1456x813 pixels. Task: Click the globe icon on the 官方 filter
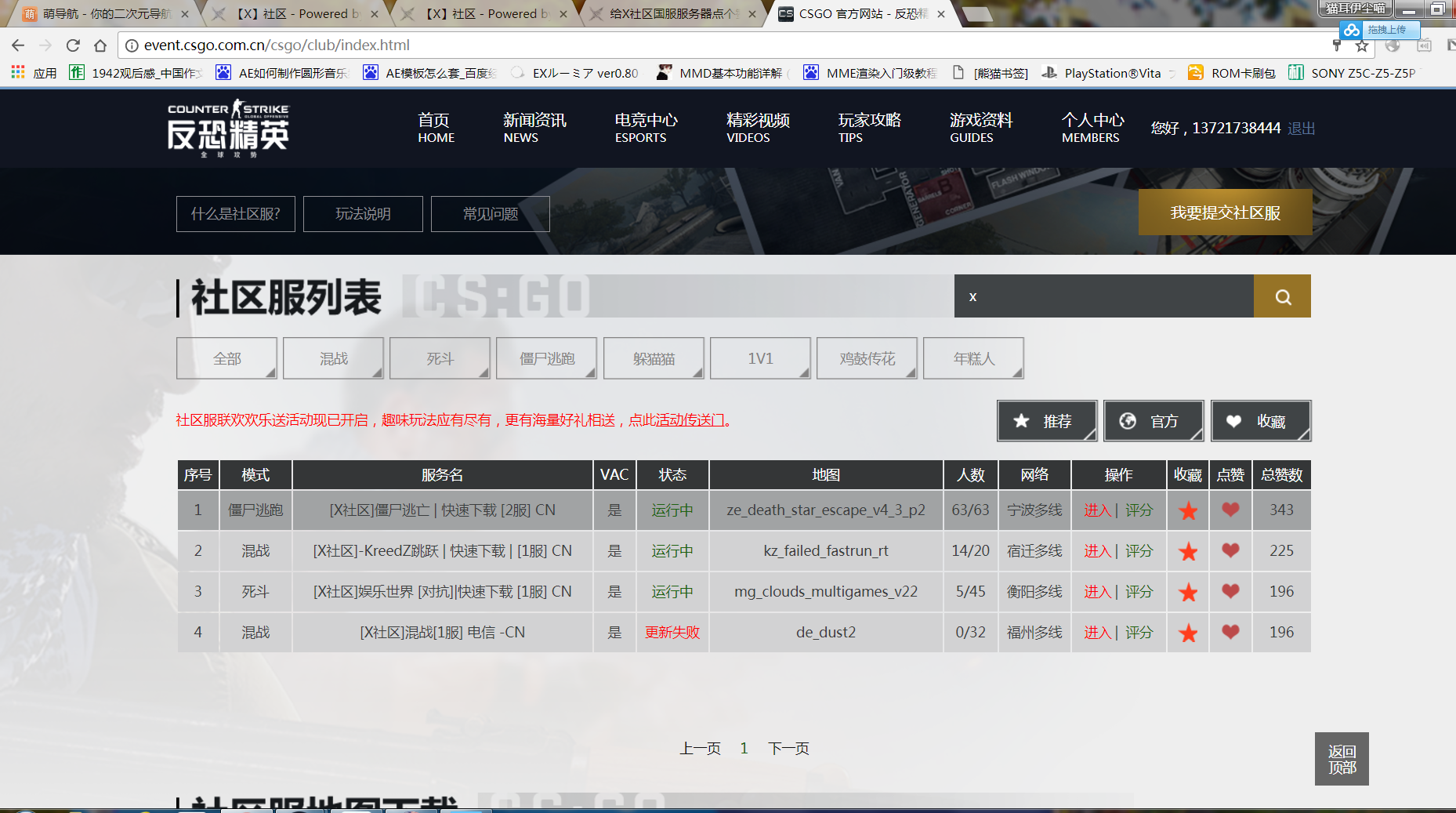coord(1128,421)
